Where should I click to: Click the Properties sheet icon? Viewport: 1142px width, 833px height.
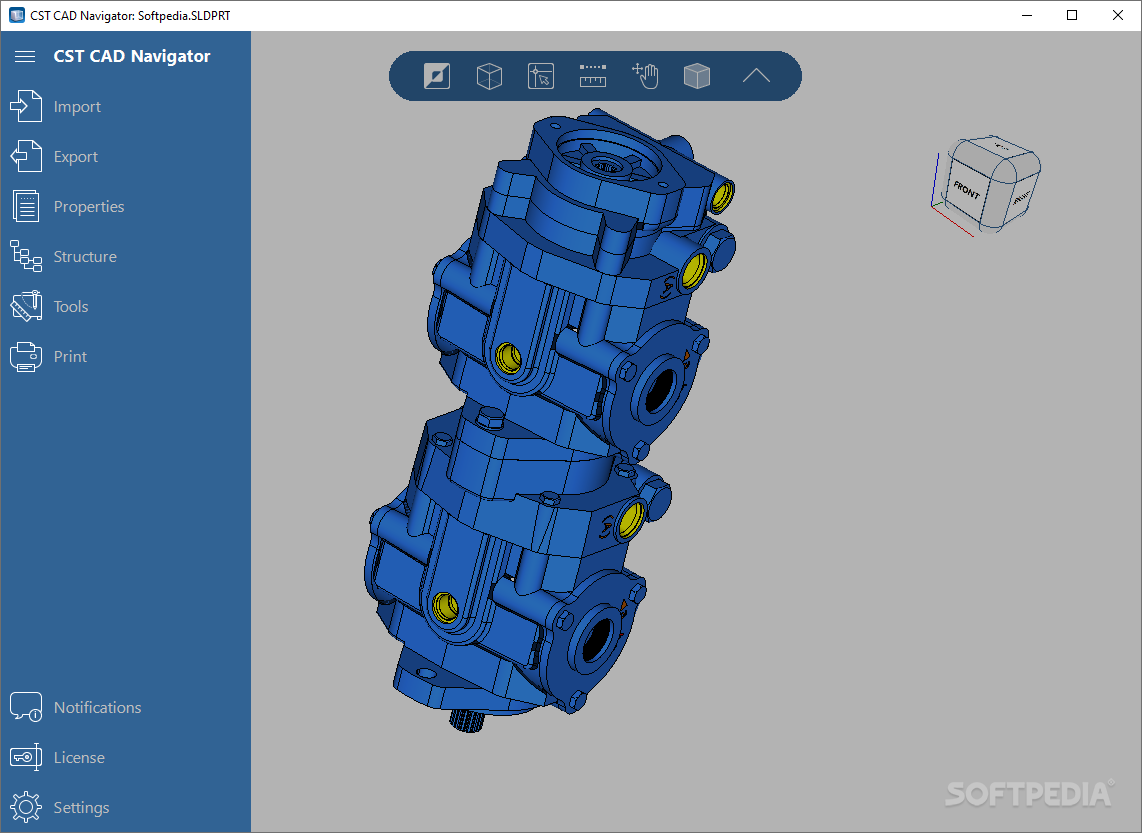(25, 206)
